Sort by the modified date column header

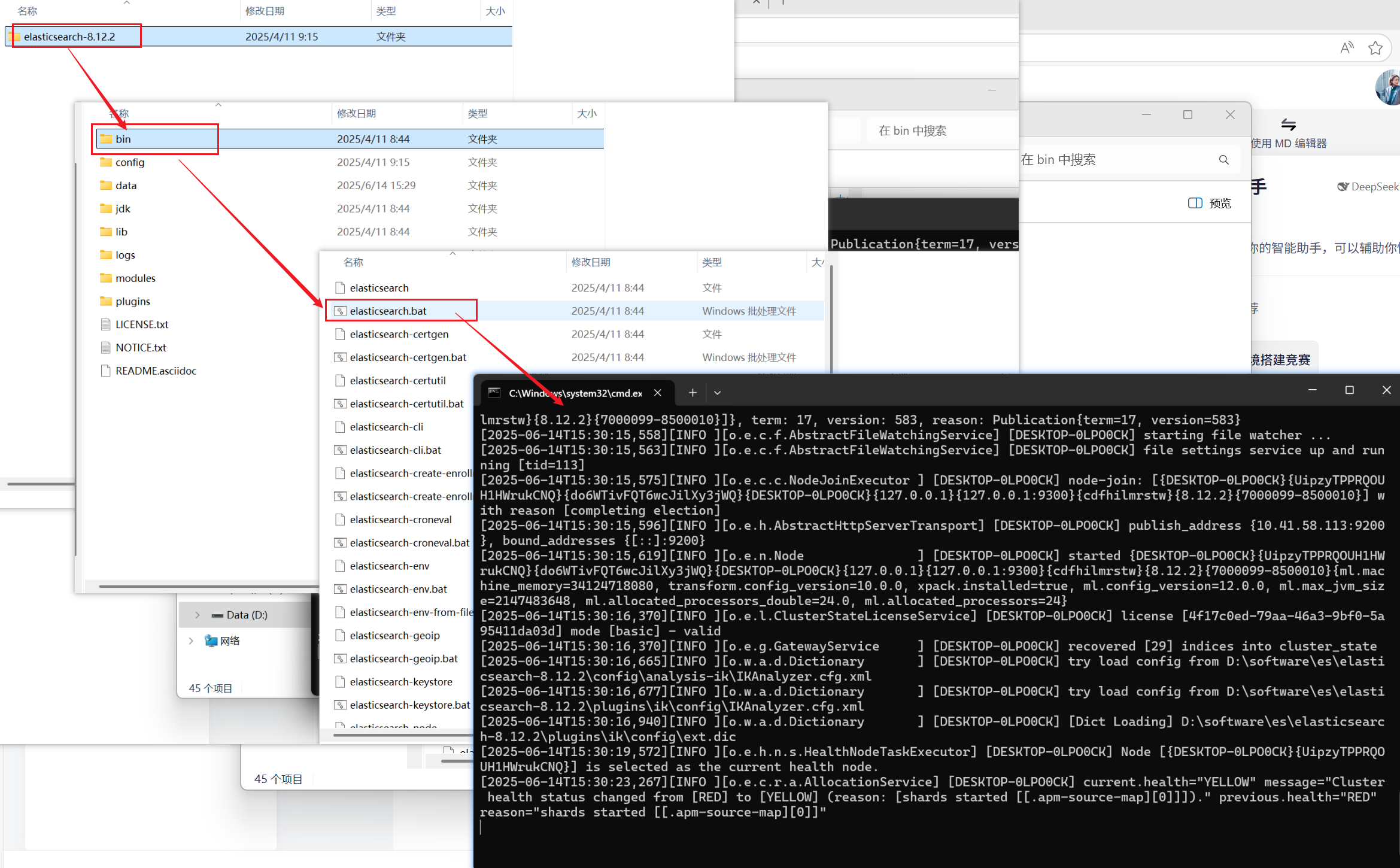click(590, 262)
